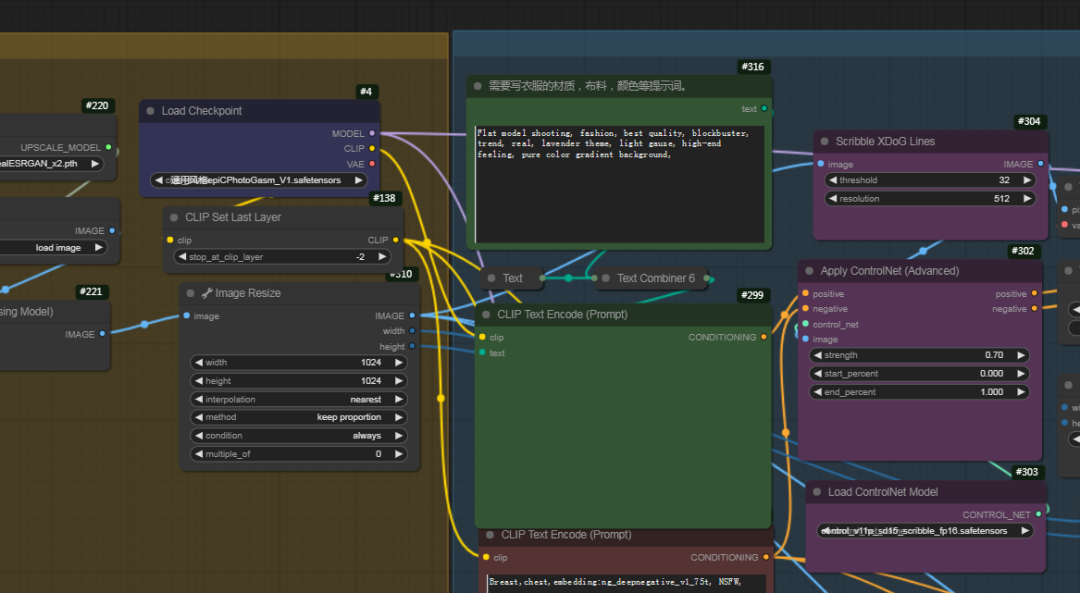Click the text output port on node #316

764,108
